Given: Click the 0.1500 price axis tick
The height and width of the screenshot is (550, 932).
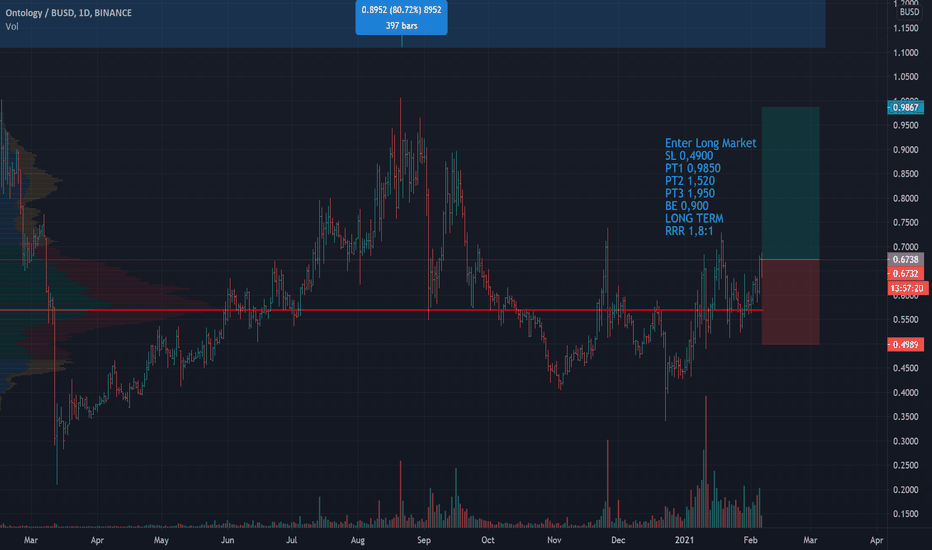Looking at the screenshot, I should click(905, 514).
